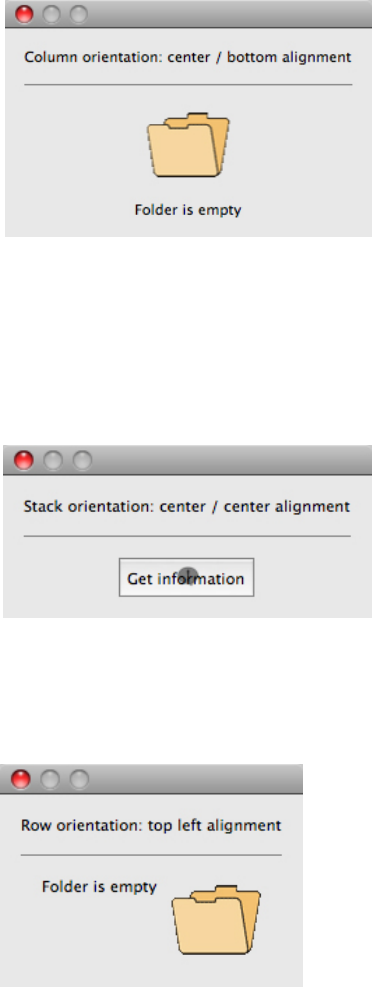Viewport: 372px width, 987px height.
Task: Minimize the Stack orientation window
Action: pos(53,460)
